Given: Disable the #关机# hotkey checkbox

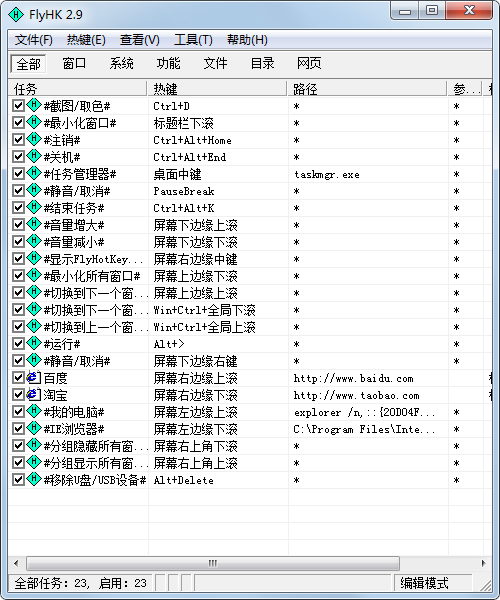Looking at the screenshot, I should point(18,157).
